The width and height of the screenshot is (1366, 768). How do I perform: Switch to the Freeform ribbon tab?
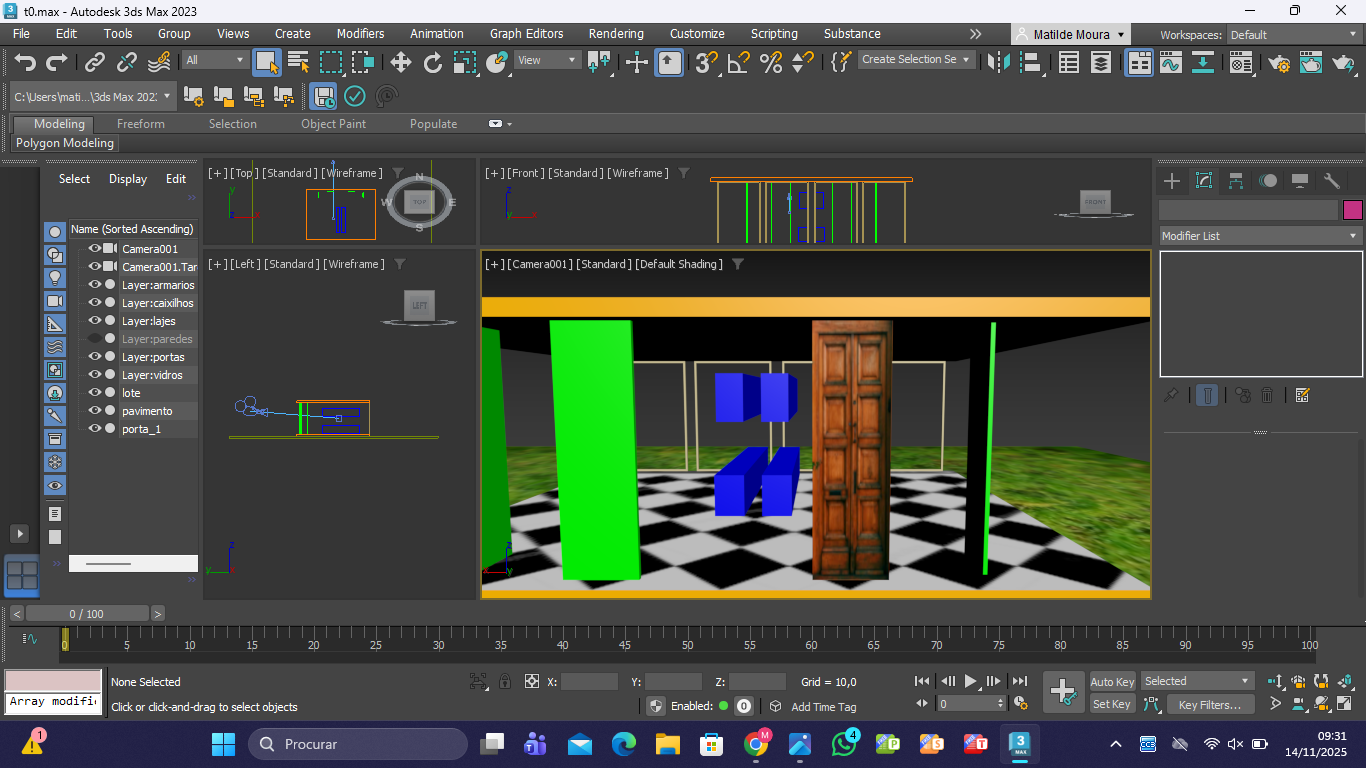(x=140, y=124)
